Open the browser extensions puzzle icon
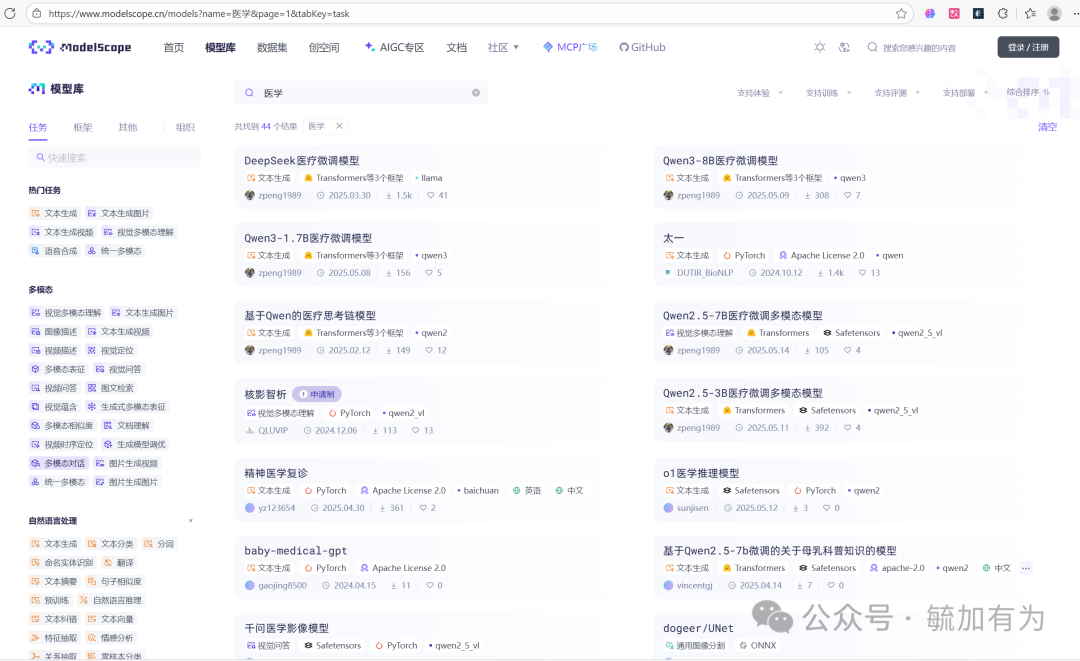 (1003, 13)
